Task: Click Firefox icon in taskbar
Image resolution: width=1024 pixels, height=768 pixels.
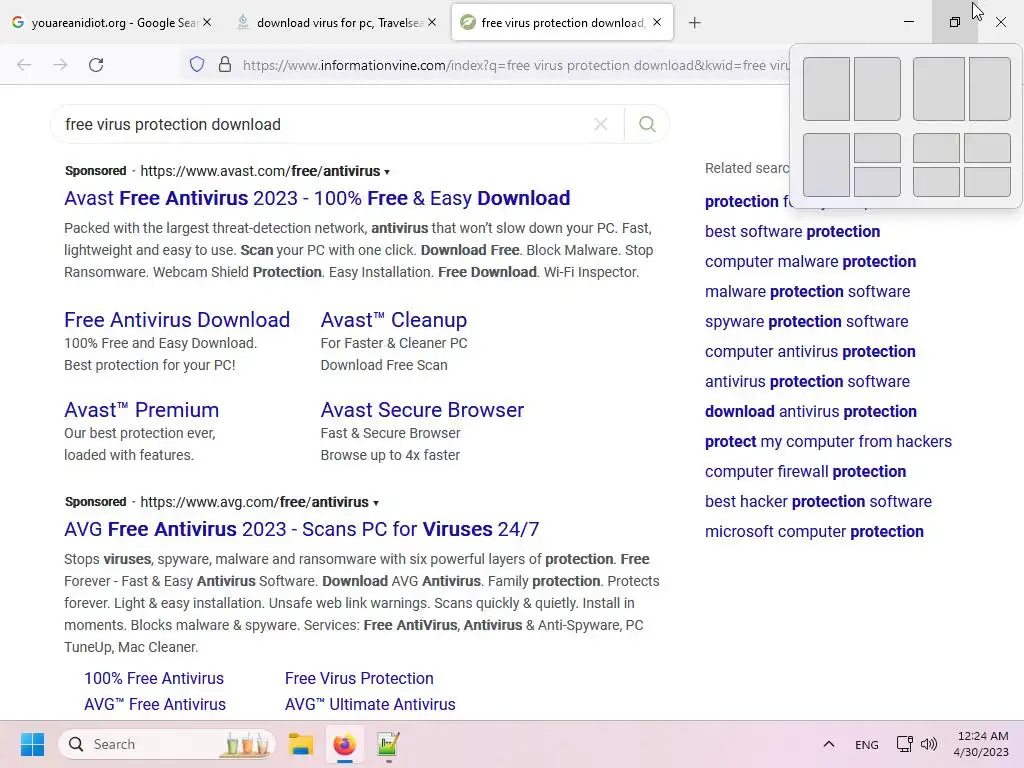Action: pyautogui.click(x=344, y=744)
